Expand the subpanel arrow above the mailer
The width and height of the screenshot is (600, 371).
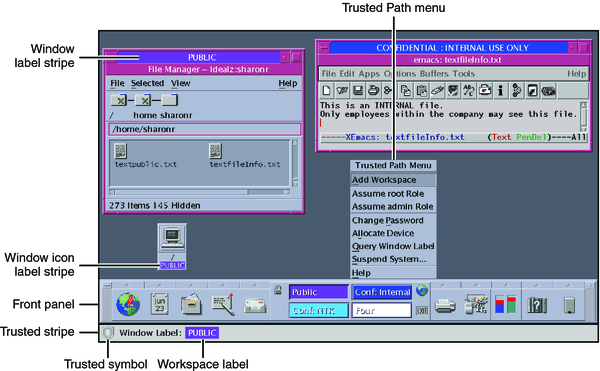(x=255, y=285)
